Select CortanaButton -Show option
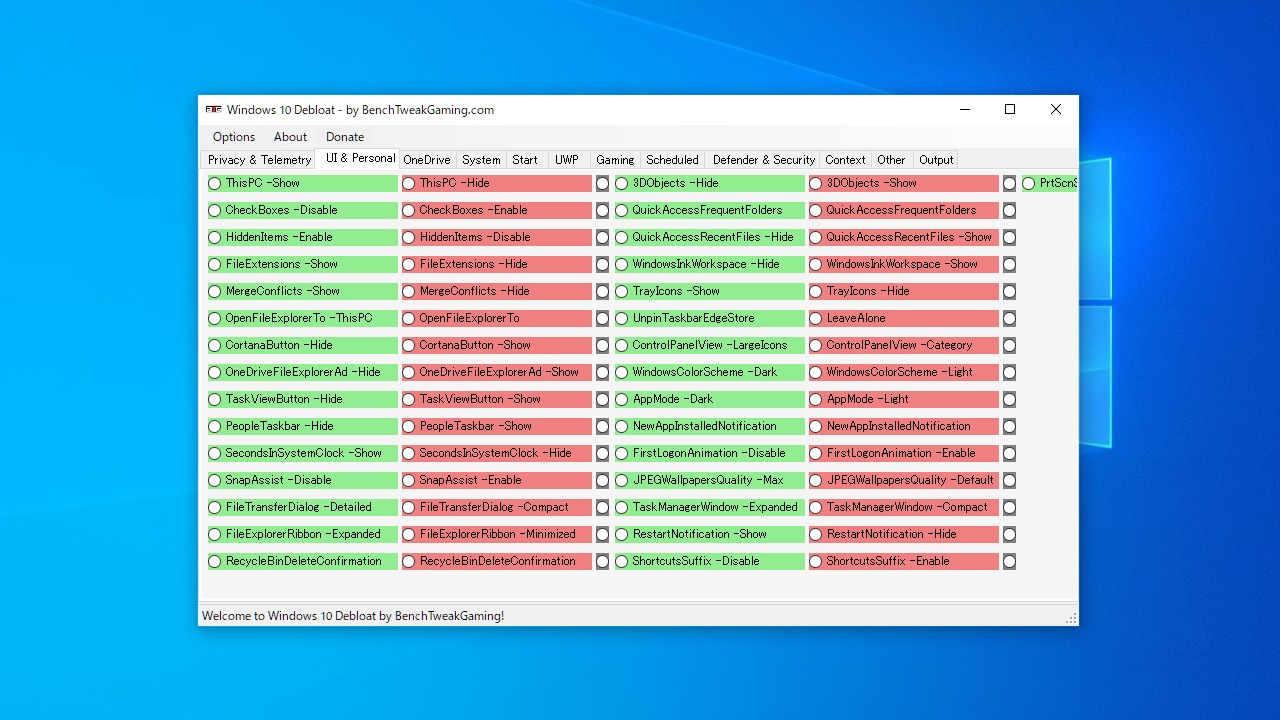Screen dimensions: 1280x720 tap(496, 346)
